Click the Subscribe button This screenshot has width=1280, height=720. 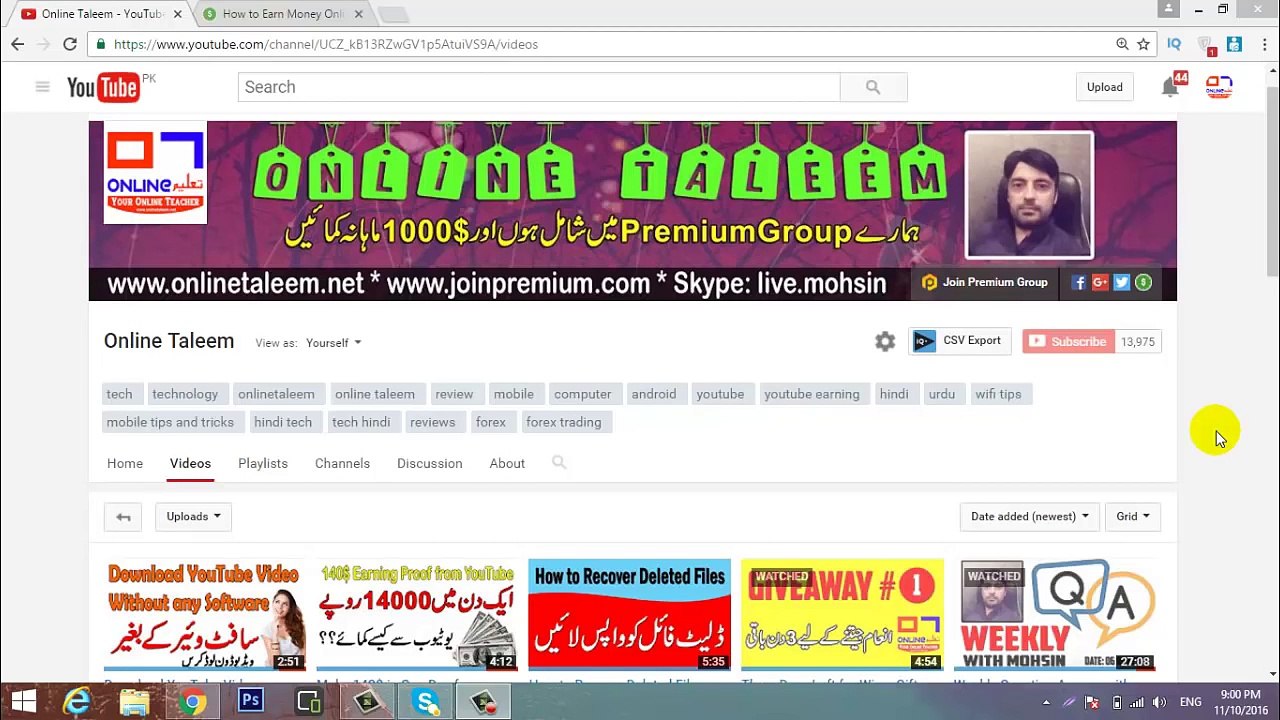(1067, 342)
